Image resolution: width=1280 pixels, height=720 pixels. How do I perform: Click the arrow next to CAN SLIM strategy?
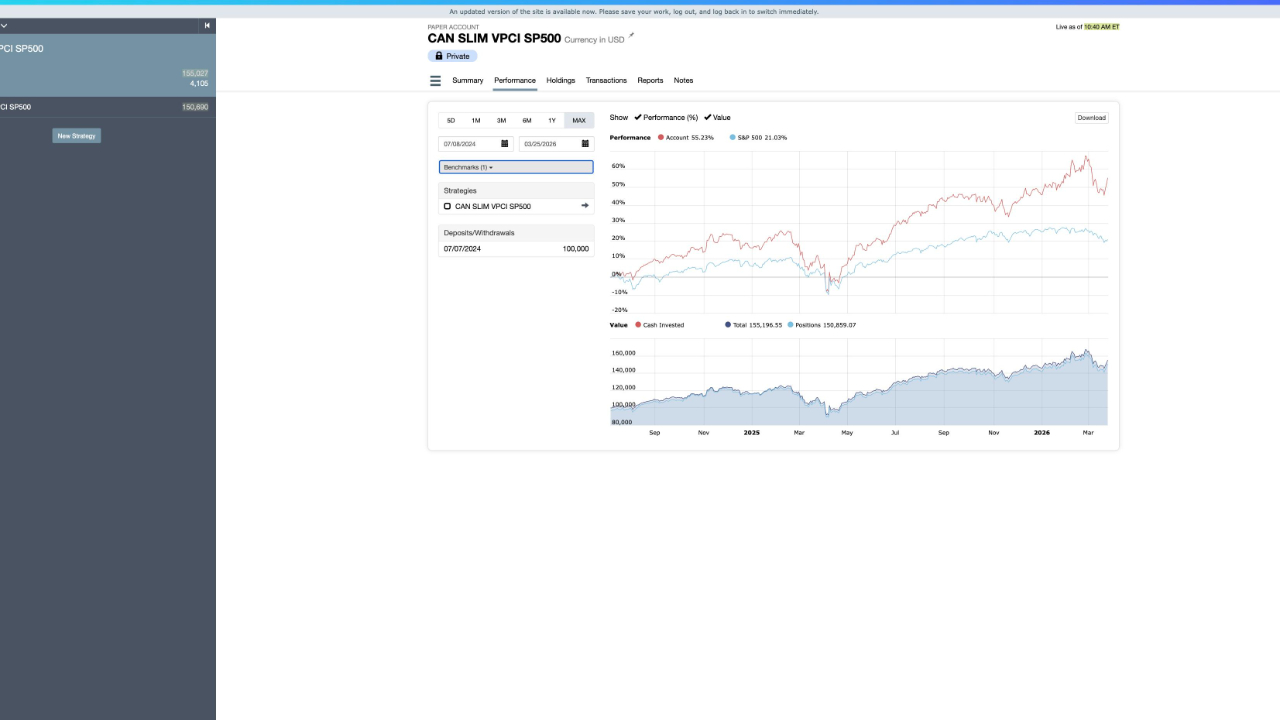585,206
